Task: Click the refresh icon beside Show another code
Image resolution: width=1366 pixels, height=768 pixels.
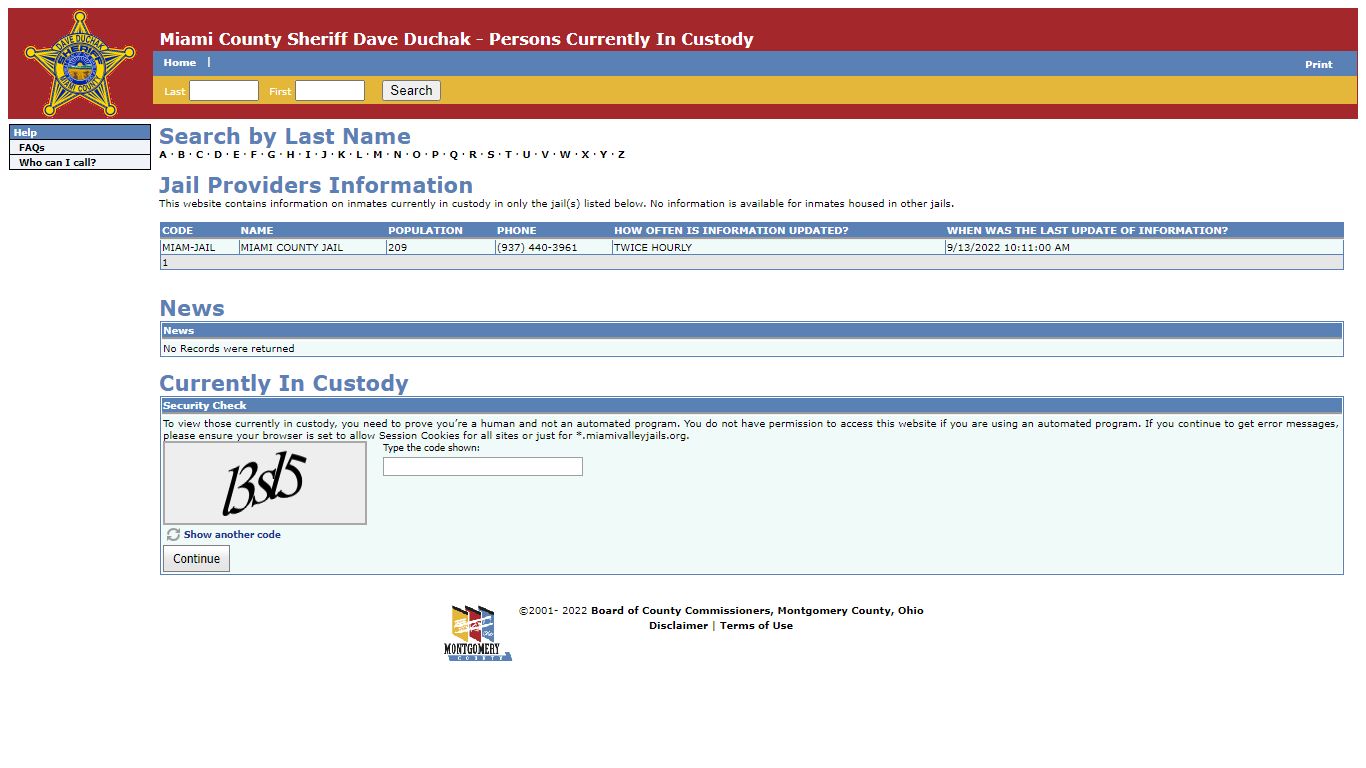Action: pos(173,535)
